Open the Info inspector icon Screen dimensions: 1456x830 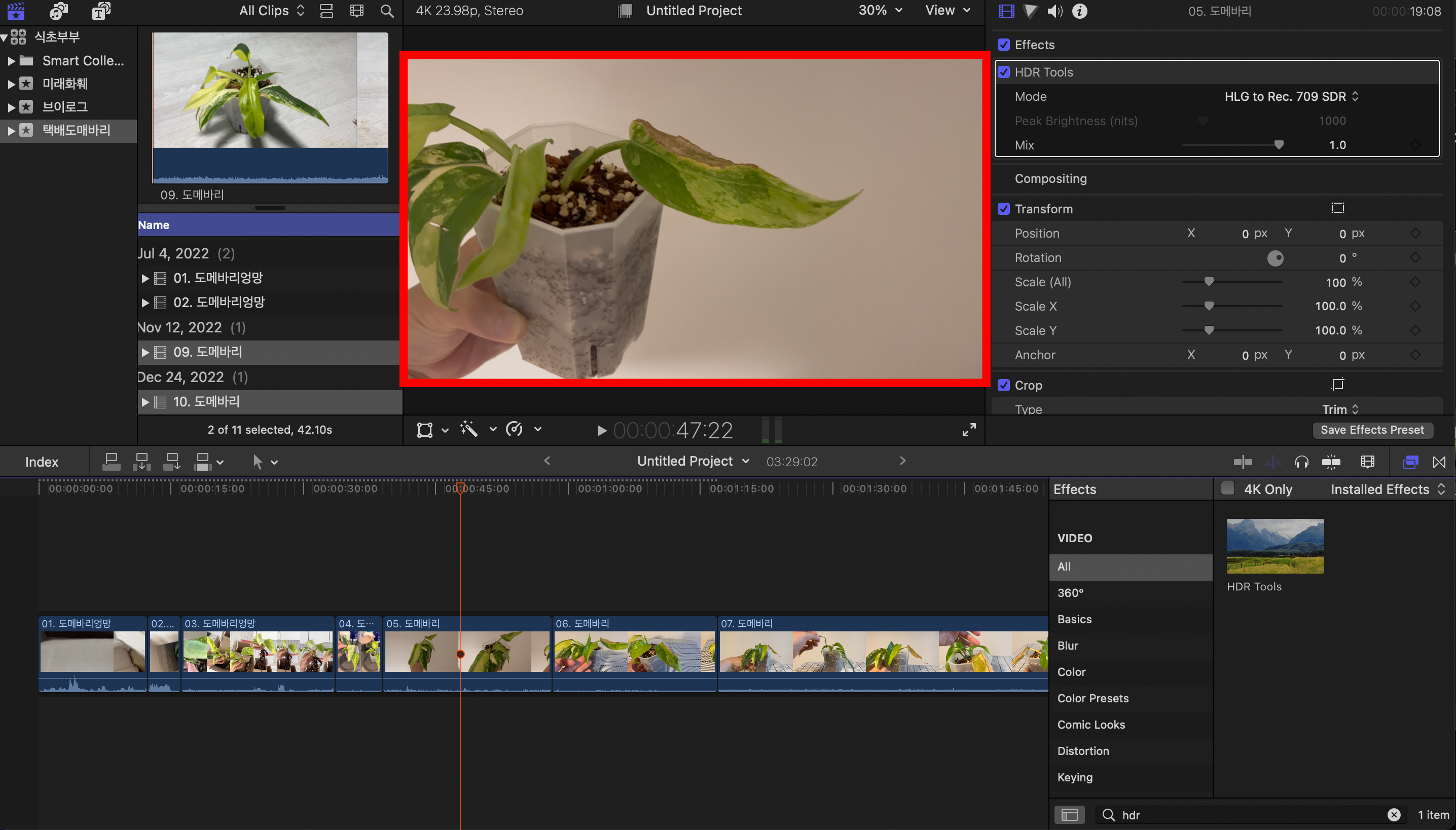pyautogui.click(x=1079, y=11)
